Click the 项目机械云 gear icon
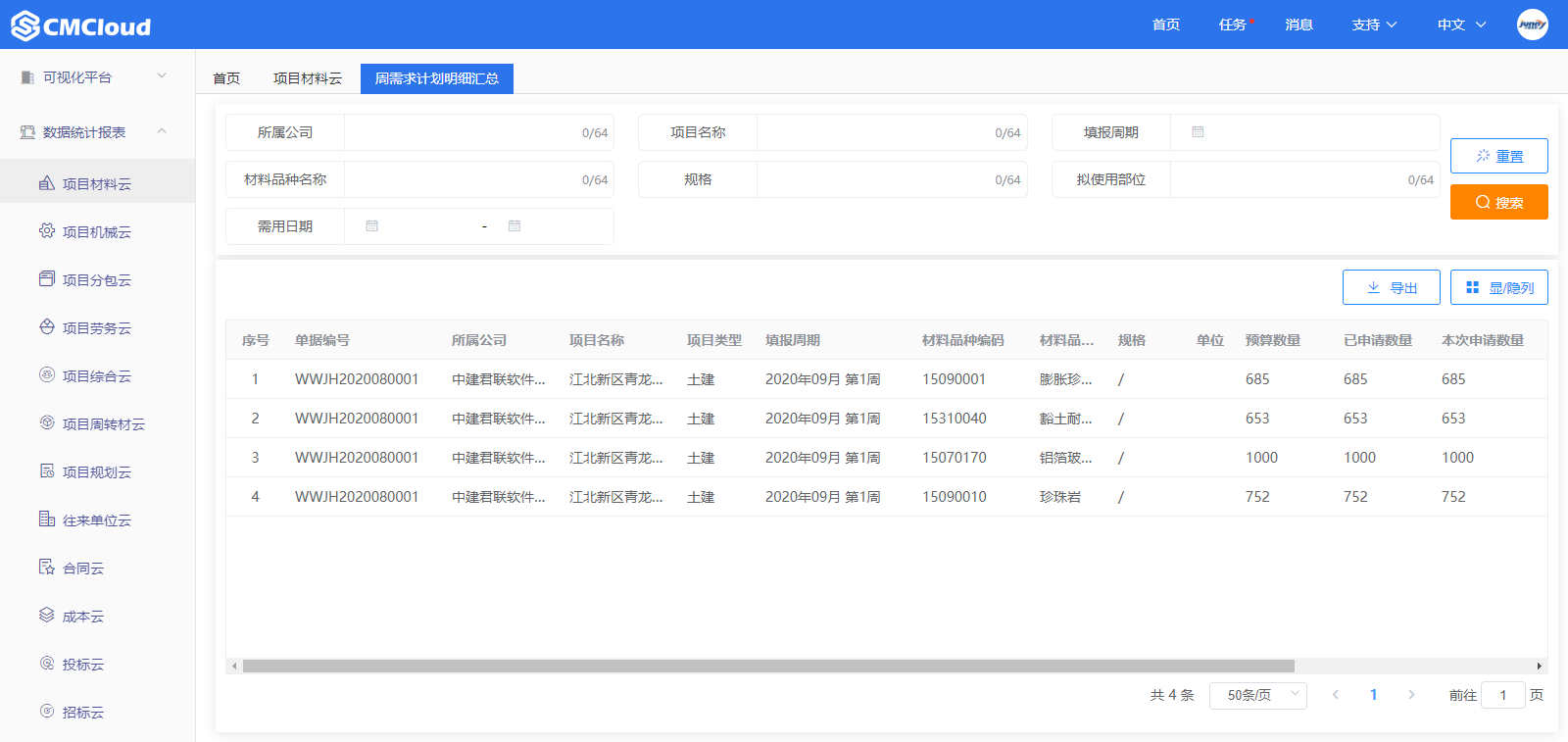 click(46, 231)
